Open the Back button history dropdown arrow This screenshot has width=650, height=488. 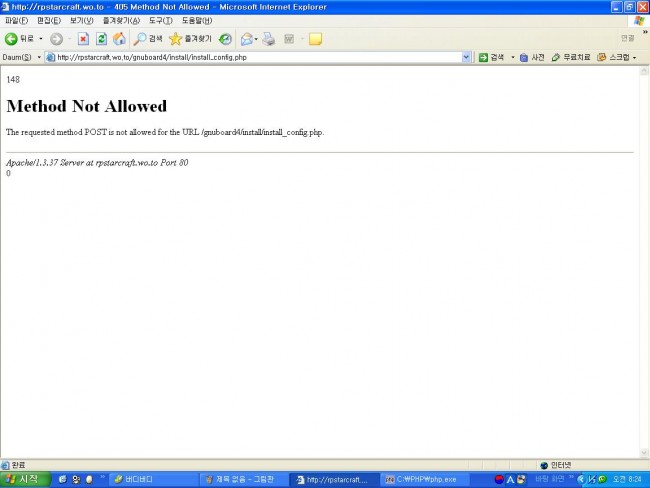coord(41,39)
